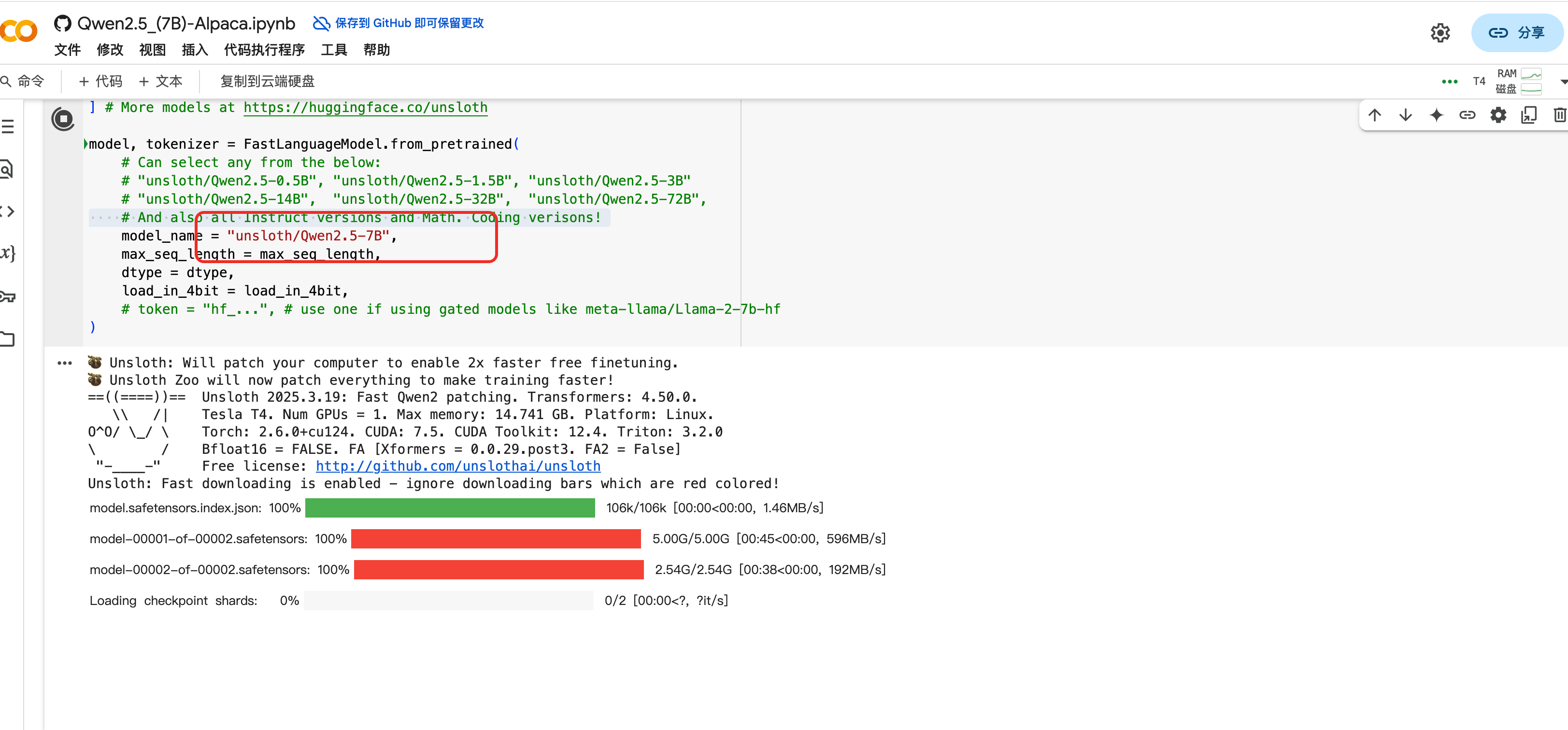Click the model-00002-of-00002.safetensors red progress bar
Screen dimensions: 1568x730
[x=499, y=570]
